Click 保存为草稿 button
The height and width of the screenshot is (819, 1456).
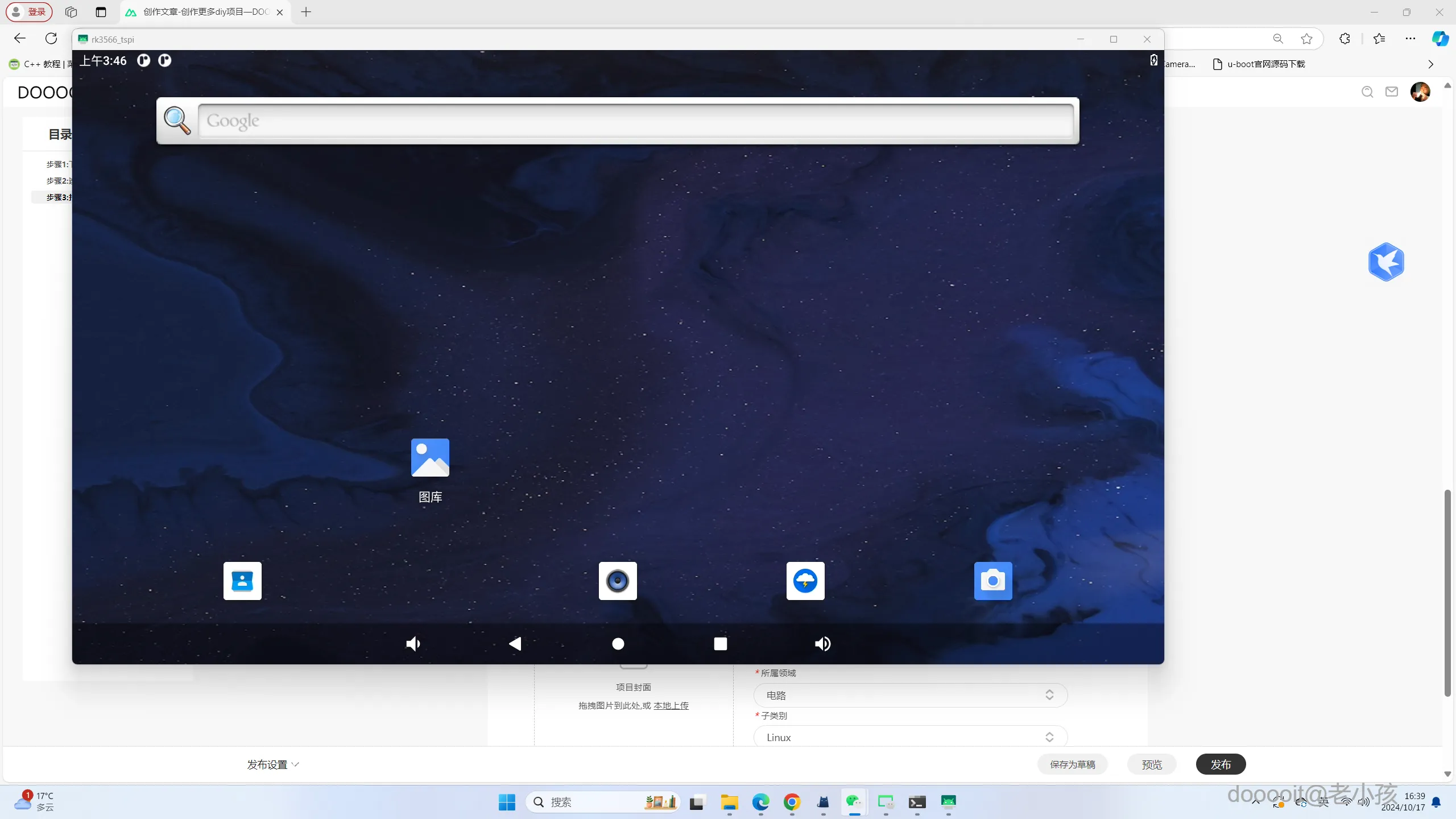click(x=1072, y=764)
